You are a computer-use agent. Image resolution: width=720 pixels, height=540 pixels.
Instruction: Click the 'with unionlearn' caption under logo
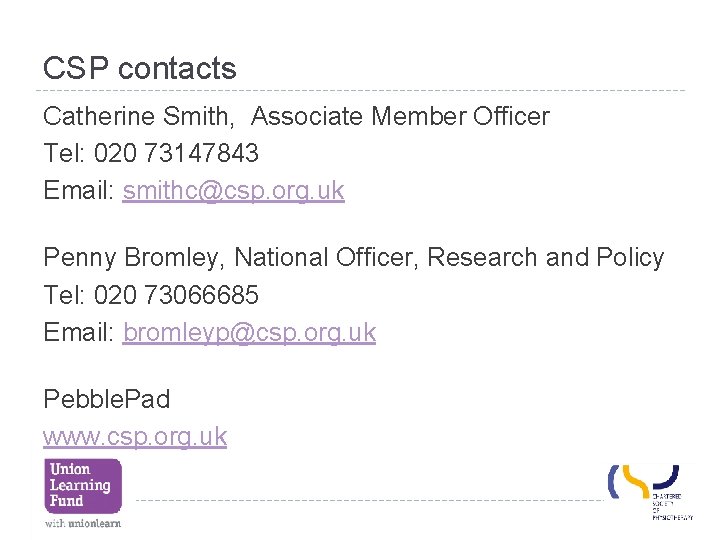[x=82, y=523]
